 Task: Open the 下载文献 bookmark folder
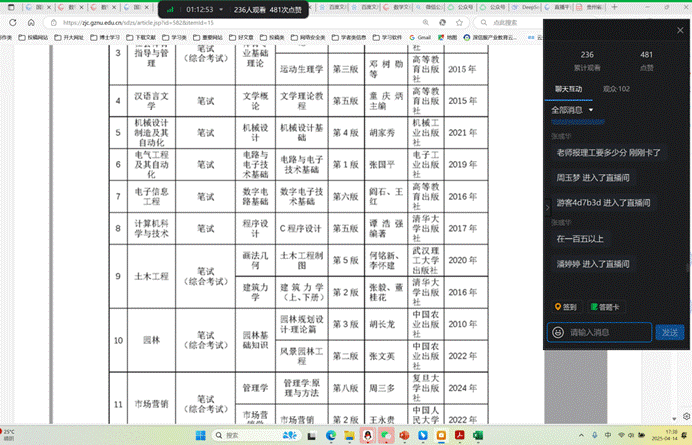[x=141, y=38]
